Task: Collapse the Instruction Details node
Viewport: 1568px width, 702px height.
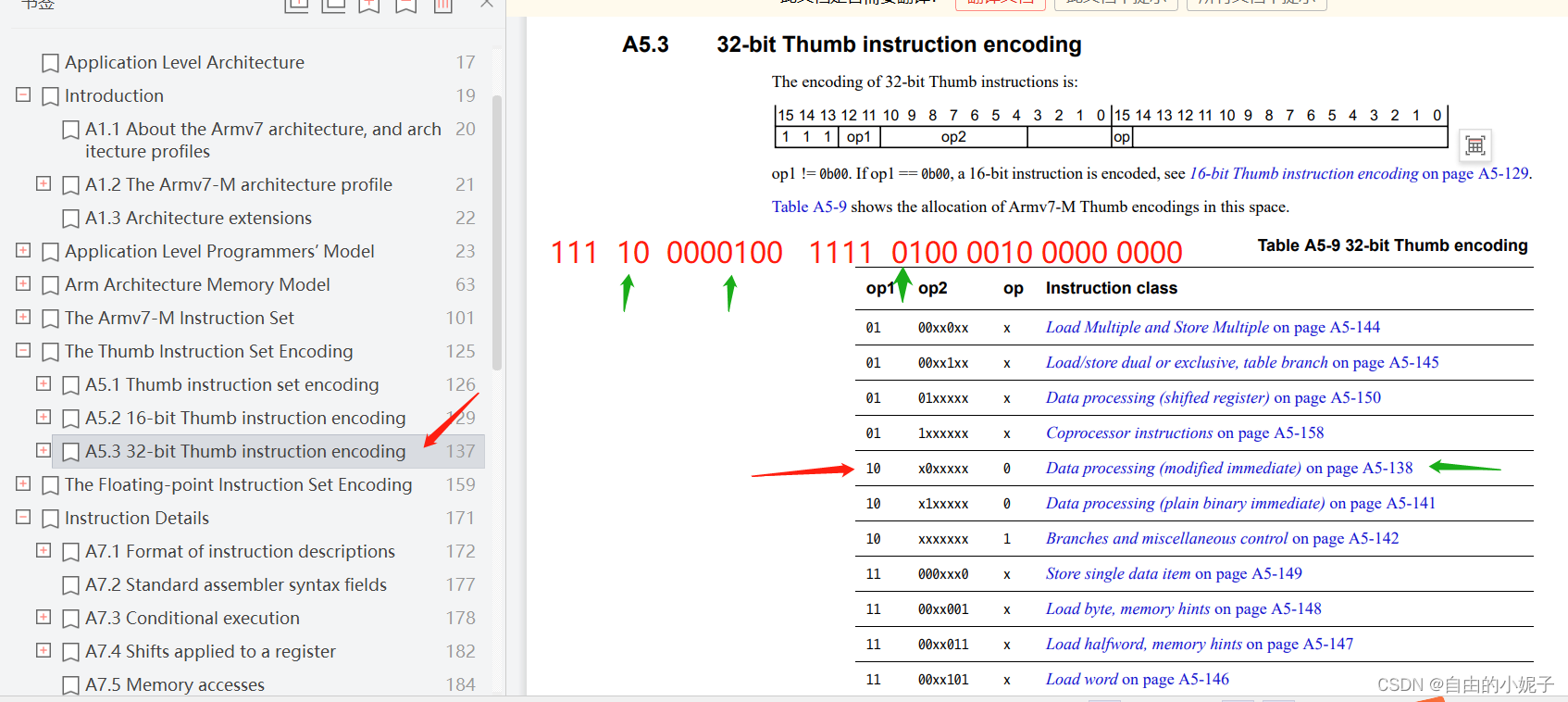Action: click(23, 517)
